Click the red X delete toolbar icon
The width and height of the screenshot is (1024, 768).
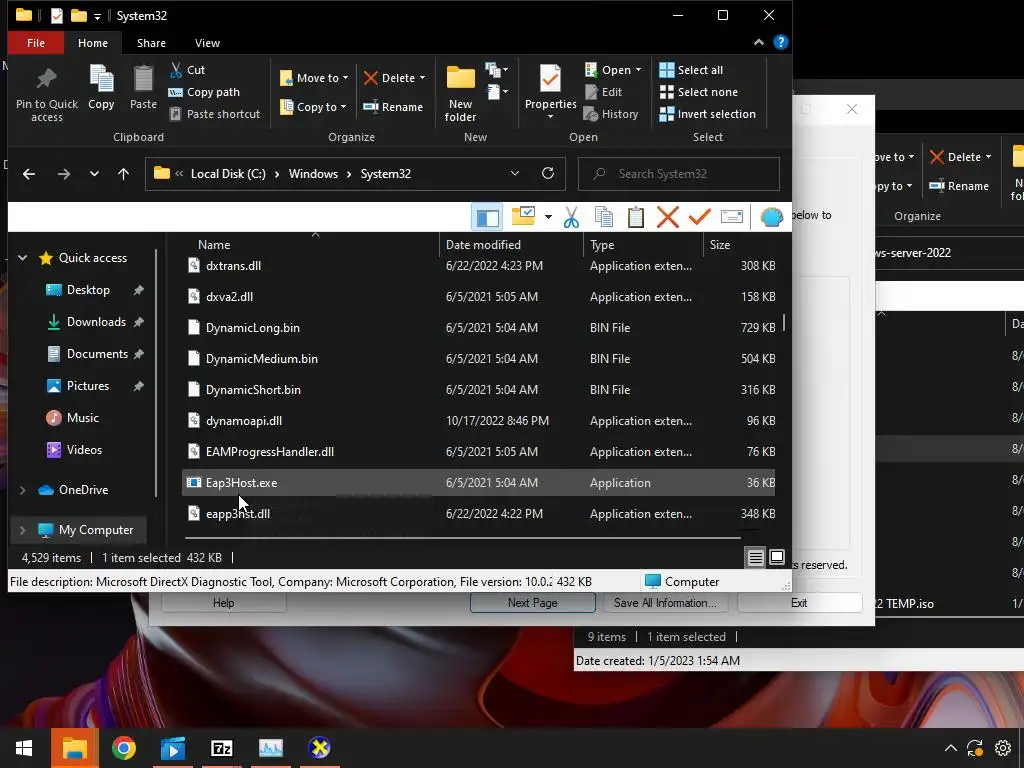click(667, 217)
